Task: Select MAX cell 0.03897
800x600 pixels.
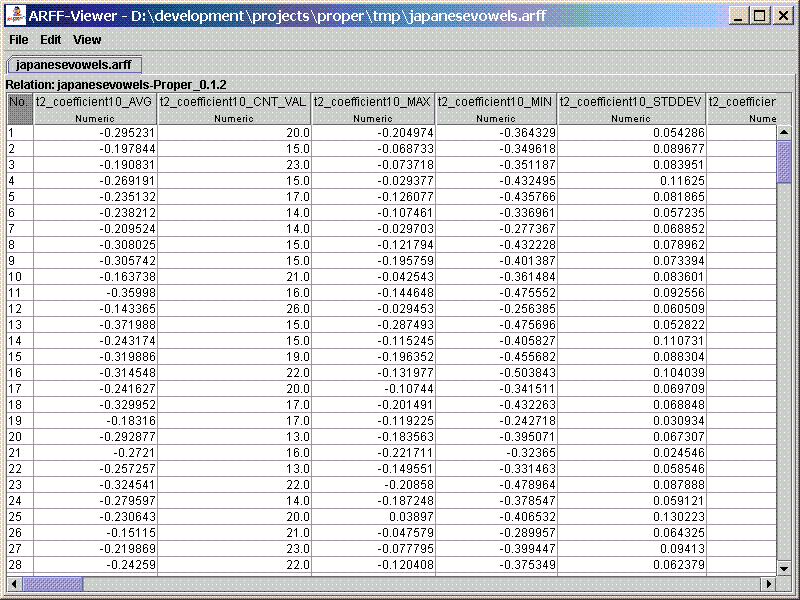Action: click(373, 517)
